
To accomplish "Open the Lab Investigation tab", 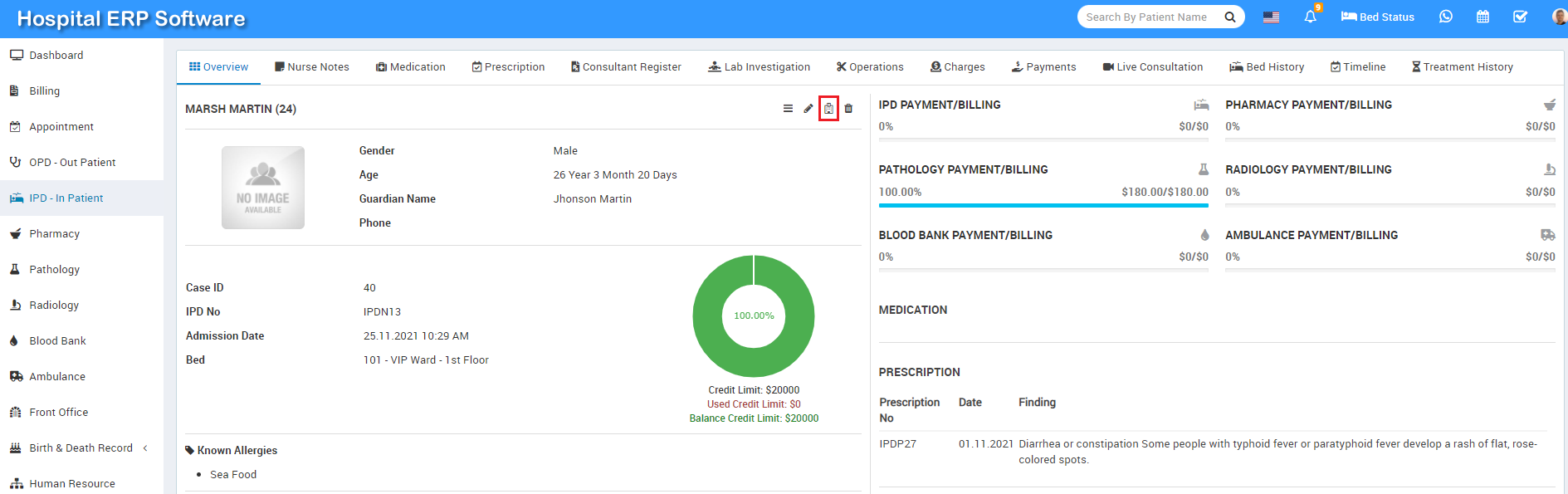I will click(x=759, y=67).
